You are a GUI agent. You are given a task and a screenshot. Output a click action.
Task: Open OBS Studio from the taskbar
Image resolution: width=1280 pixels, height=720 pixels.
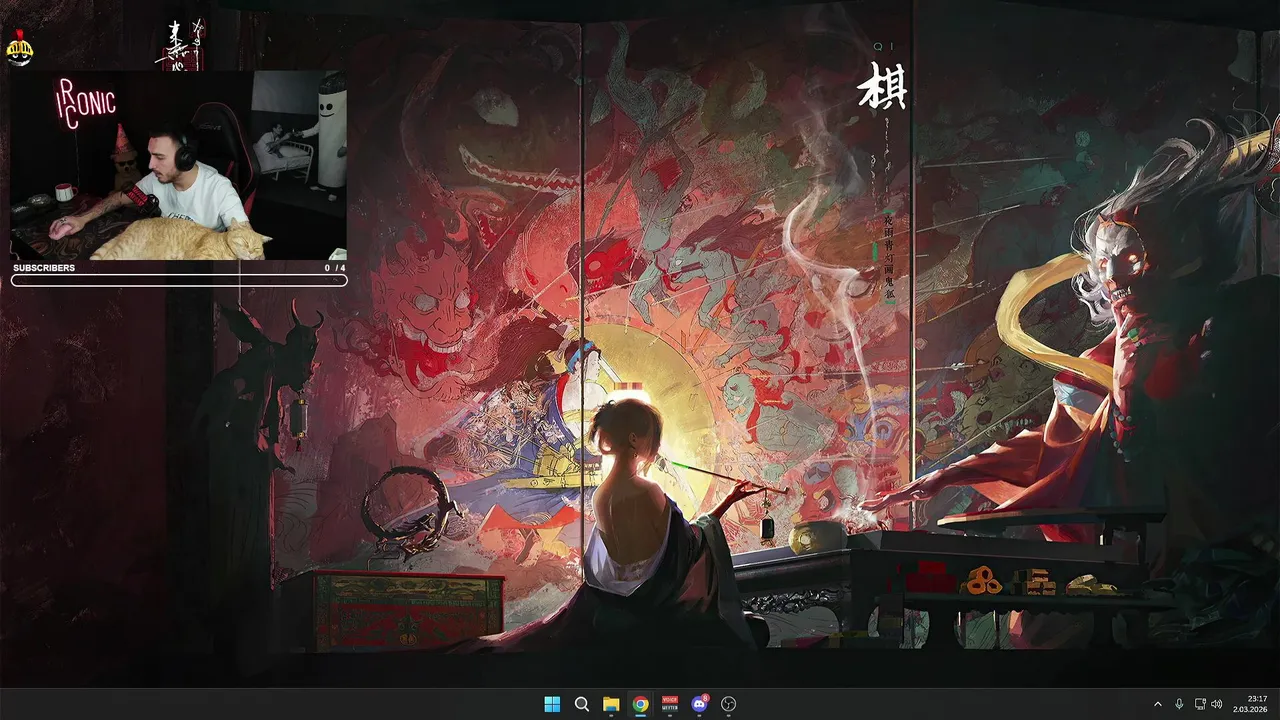[x=728, y=704]
